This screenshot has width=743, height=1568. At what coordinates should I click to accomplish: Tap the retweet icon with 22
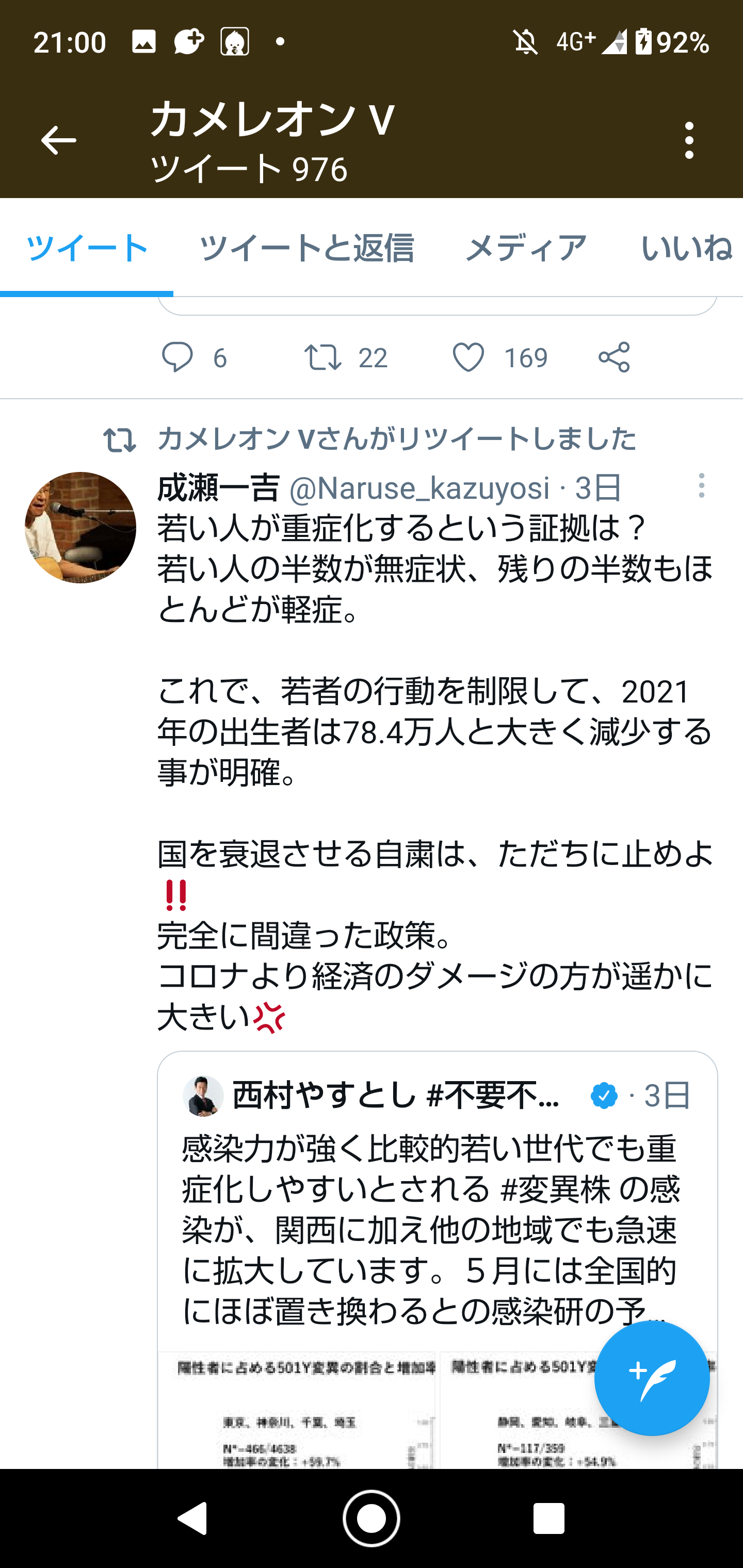pyautogui.click(x=323, y=357)
